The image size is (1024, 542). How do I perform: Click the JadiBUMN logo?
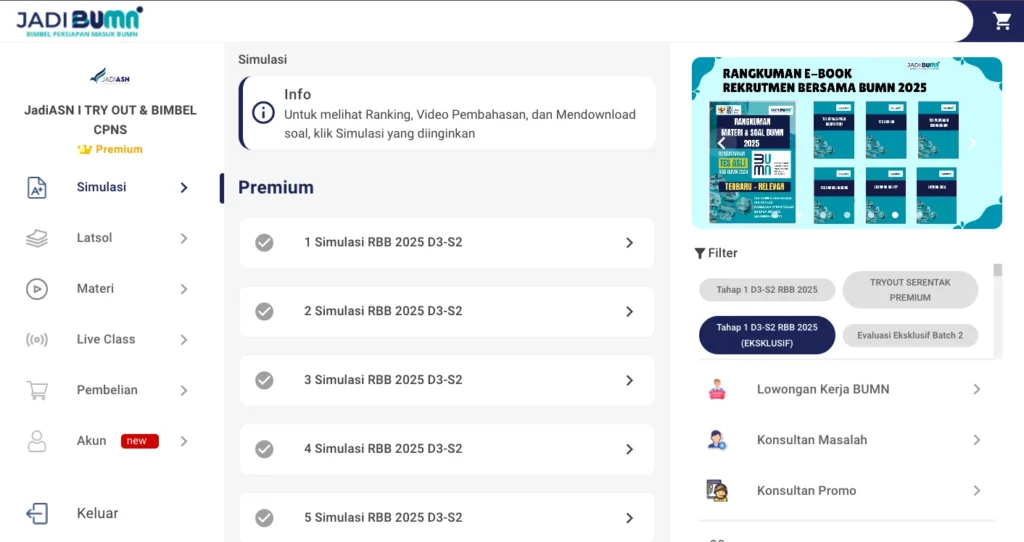(x=80, y=22)
